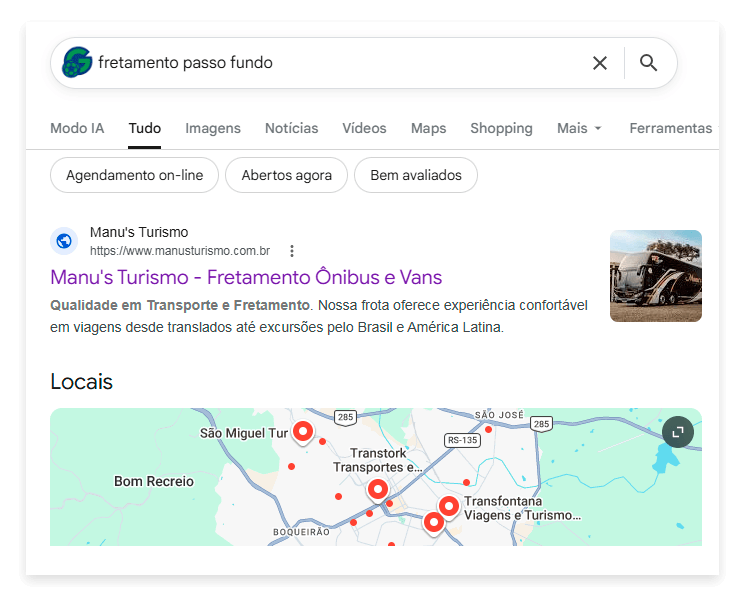
Task: Click the bus thumbnail image
Action: click(656, 276)
